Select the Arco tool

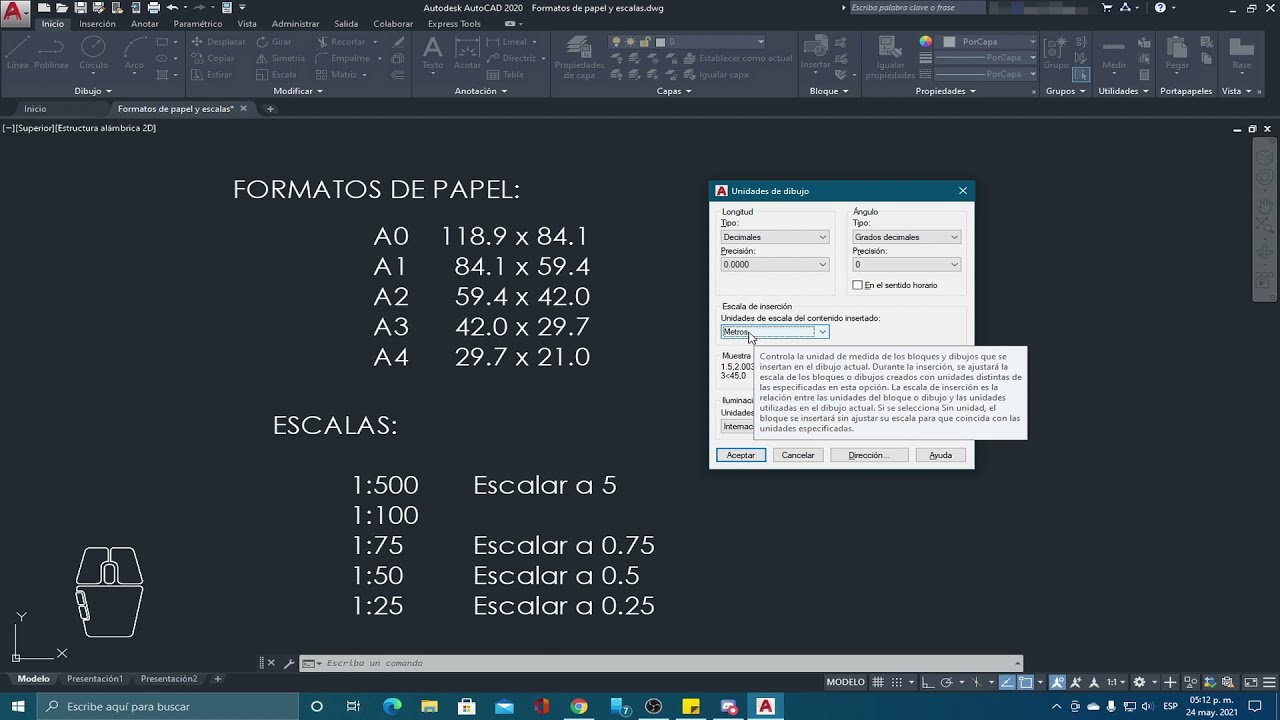click(134, 52)
